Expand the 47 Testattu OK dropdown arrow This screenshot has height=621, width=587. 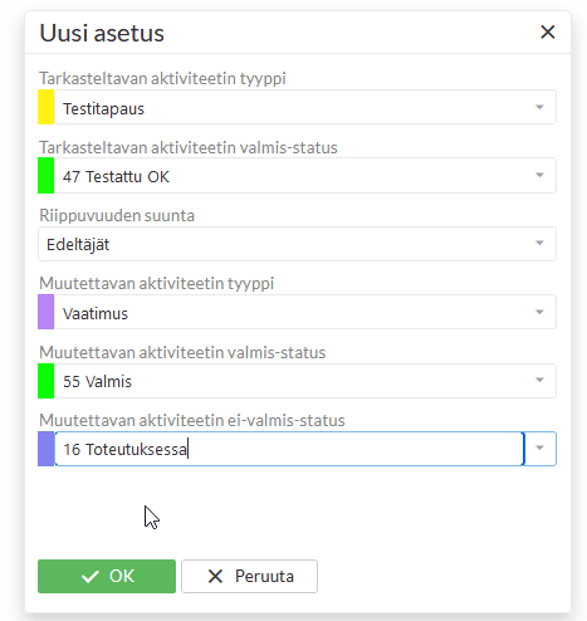(x=539, y=175)
